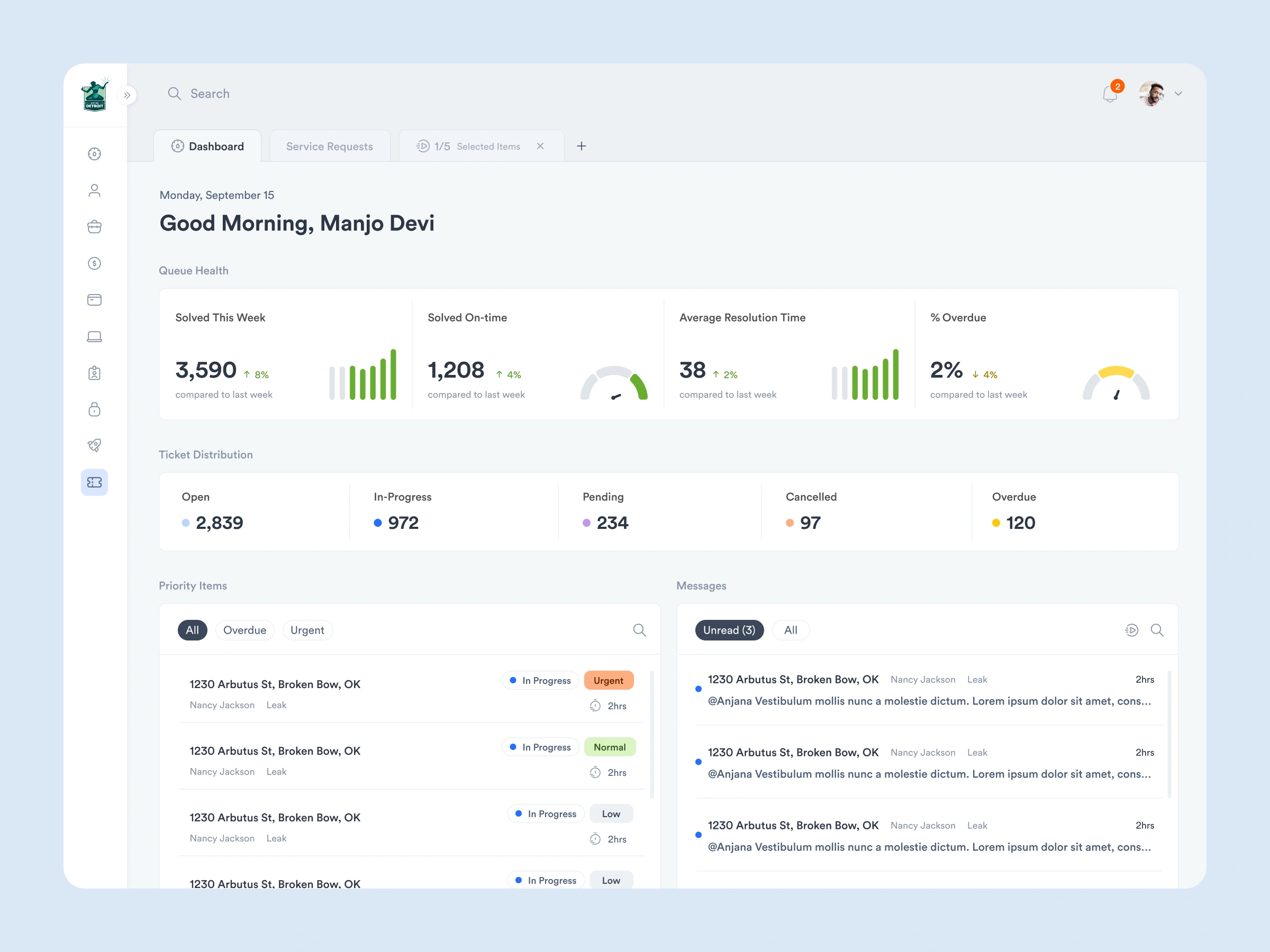Click the lock sidebar icon
Screen dimensions: 1270x952
95,409
